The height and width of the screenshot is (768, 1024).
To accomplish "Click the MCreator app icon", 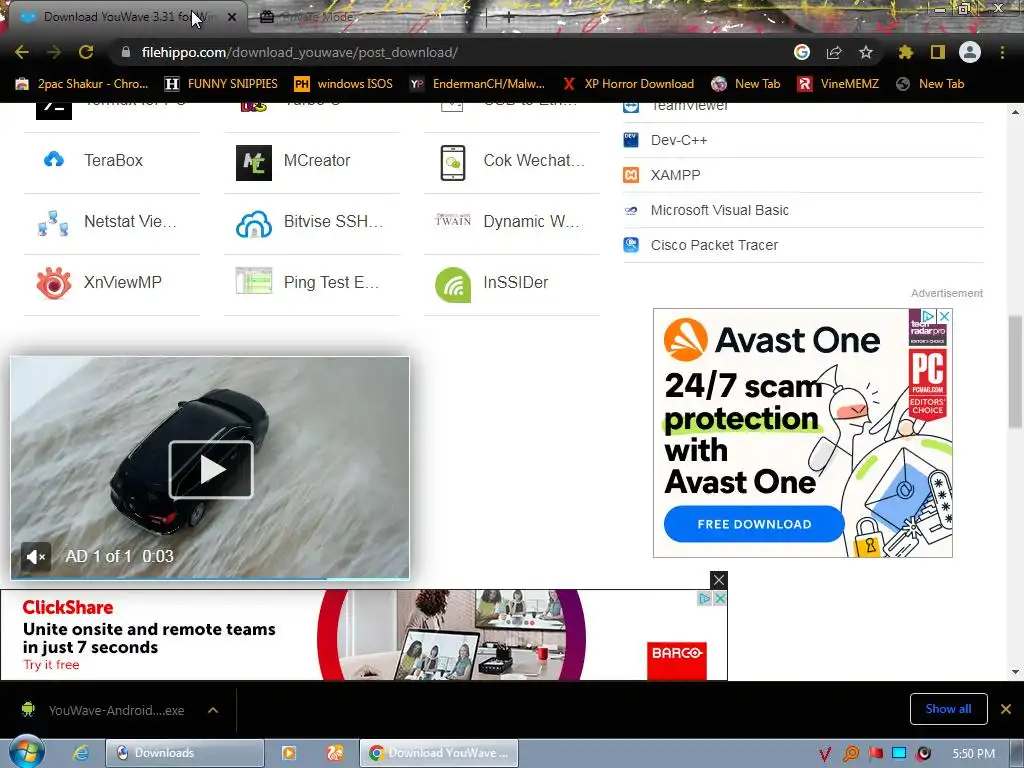I will (x=253, y=163).
